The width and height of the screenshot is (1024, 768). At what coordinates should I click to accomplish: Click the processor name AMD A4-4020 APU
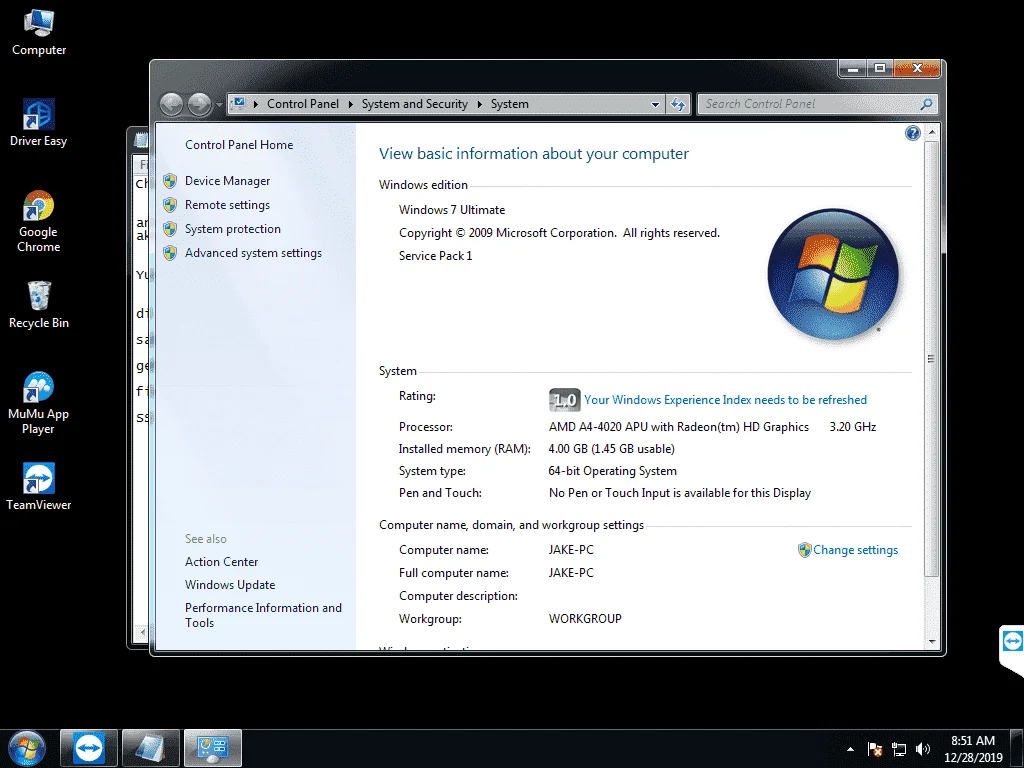click(x=679, y=427)
